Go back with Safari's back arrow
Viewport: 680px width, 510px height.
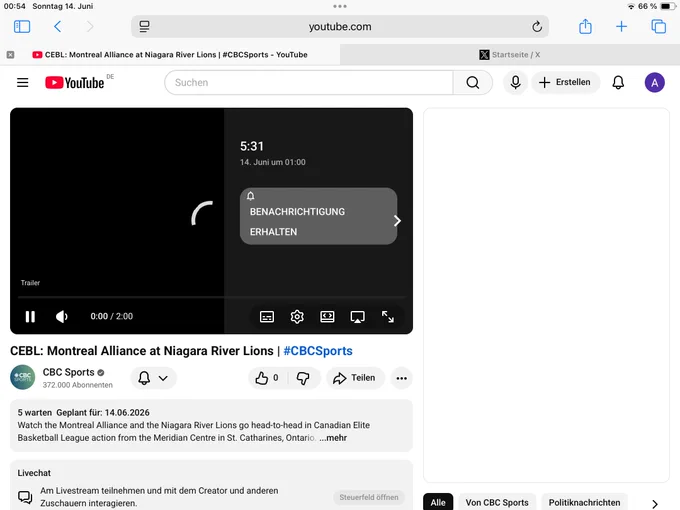(x=57, y=26)
